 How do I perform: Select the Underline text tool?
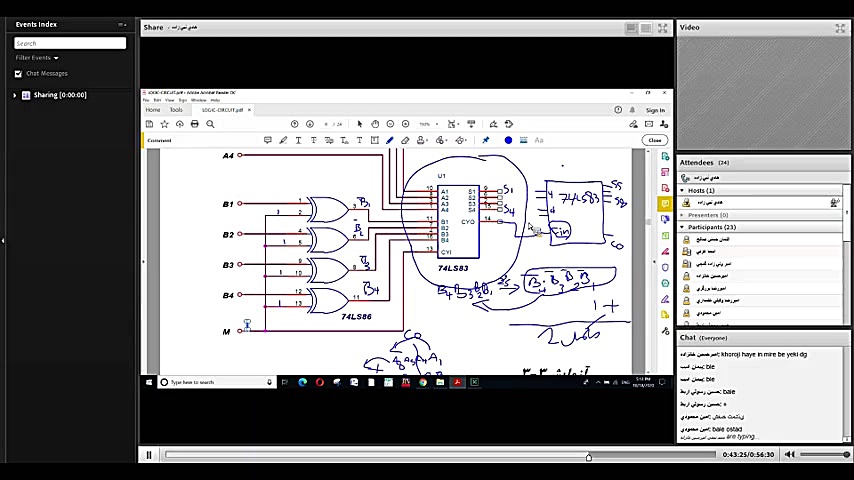(x=298, y=141)
